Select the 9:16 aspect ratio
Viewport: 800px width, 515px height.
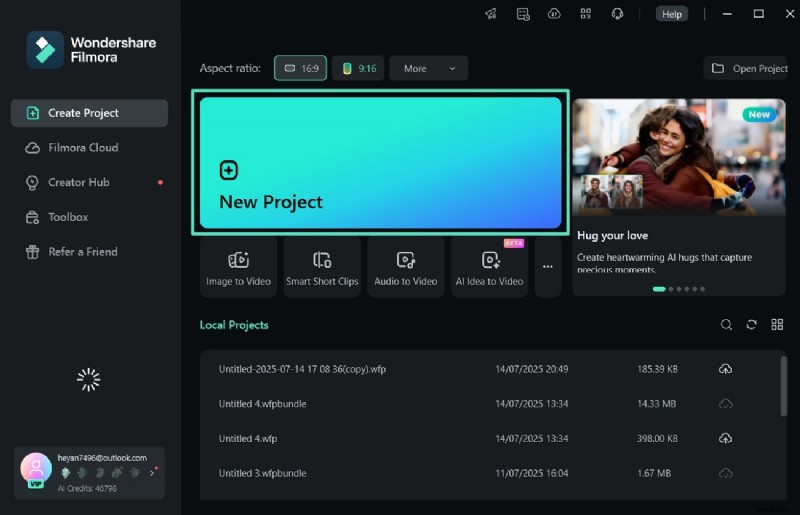pyautogui.click(x=359, y=68)
